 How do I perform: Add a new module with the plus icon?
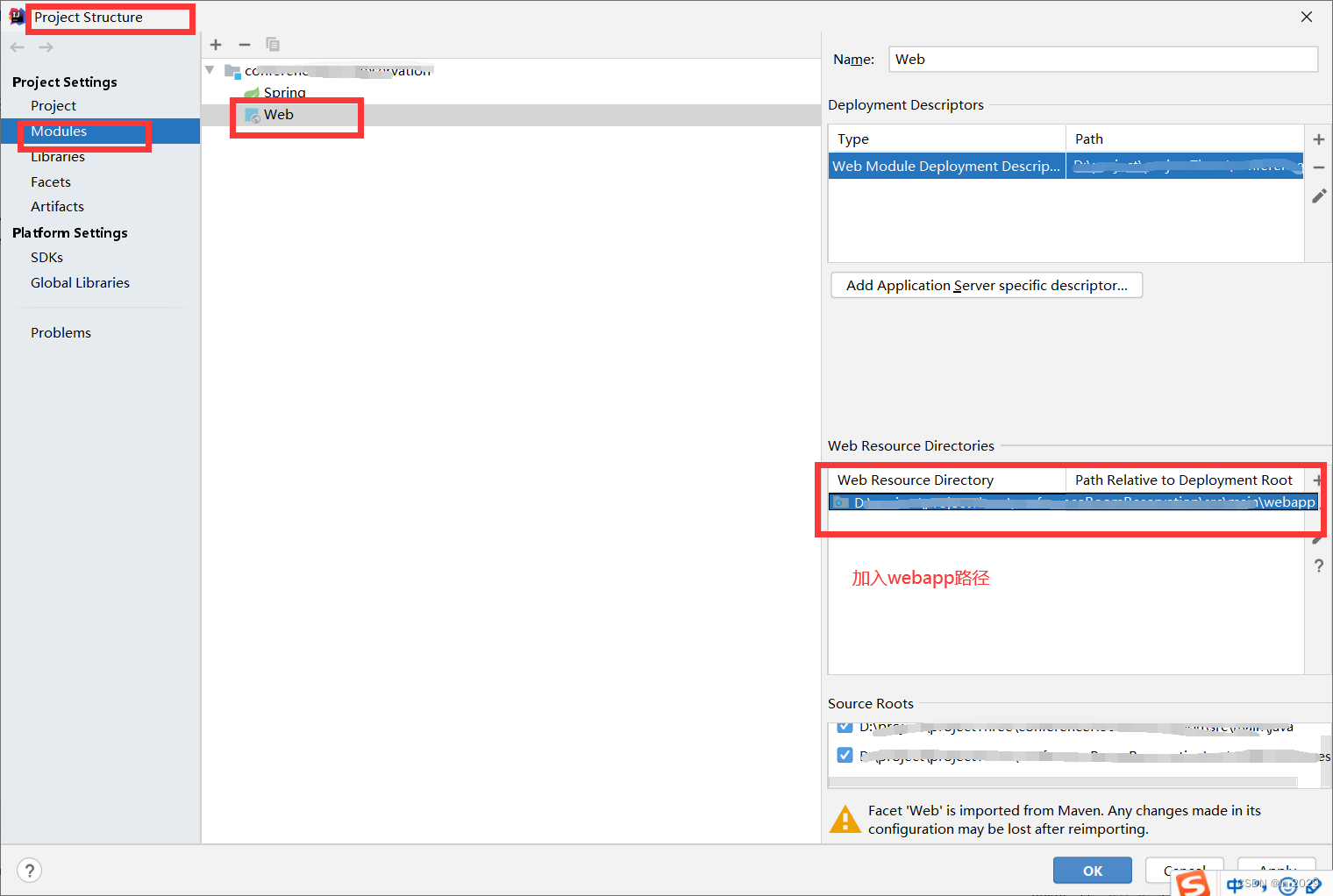pos(216,44)
